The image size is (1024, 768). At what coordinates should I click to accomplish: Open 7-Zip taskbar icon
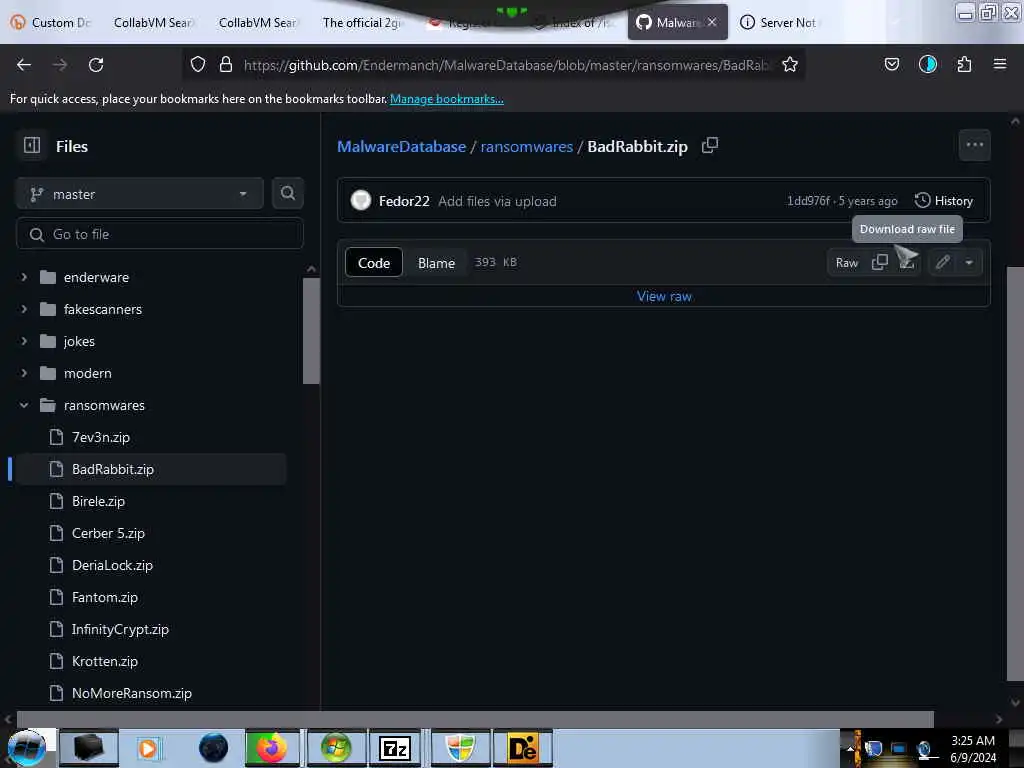[394, 748]
